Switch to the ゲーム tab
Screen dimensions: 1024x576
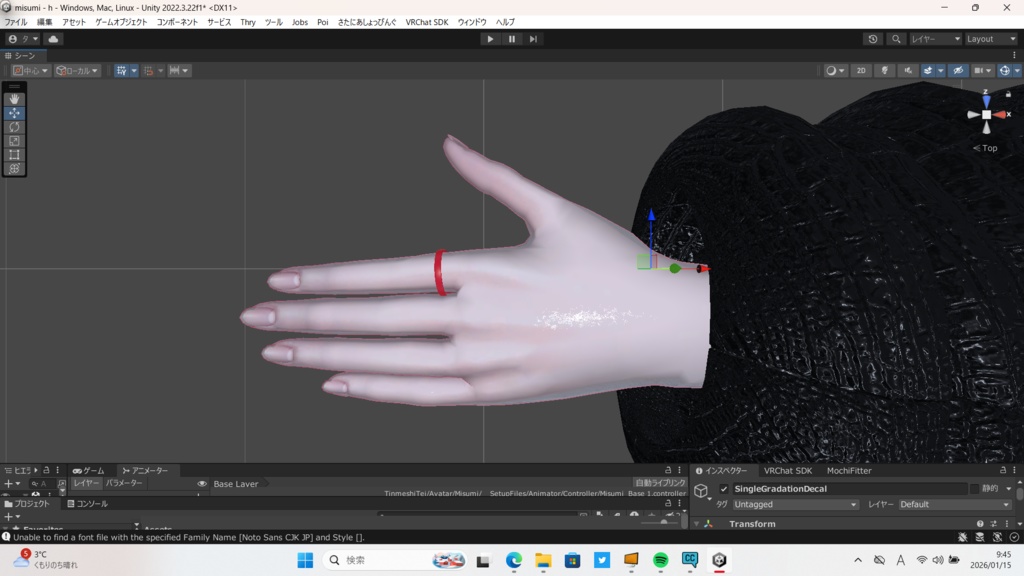pyautogui.click(x=88, y=470)
